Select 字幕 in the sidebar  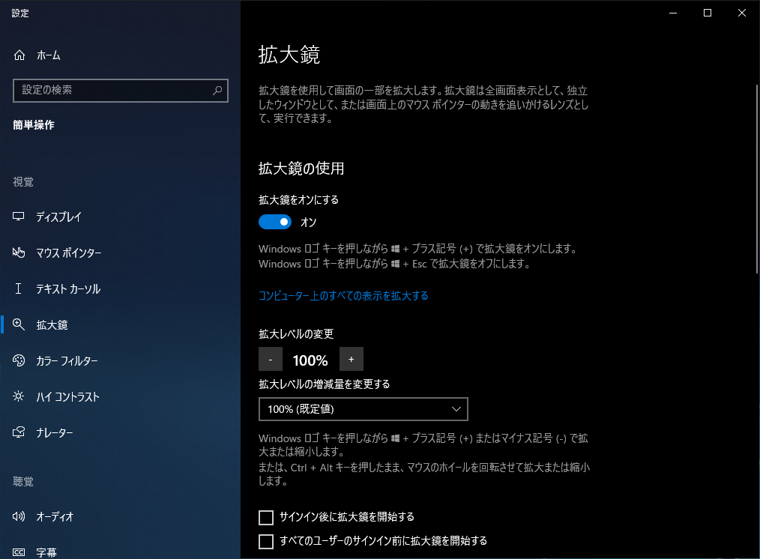coord(120,552)
